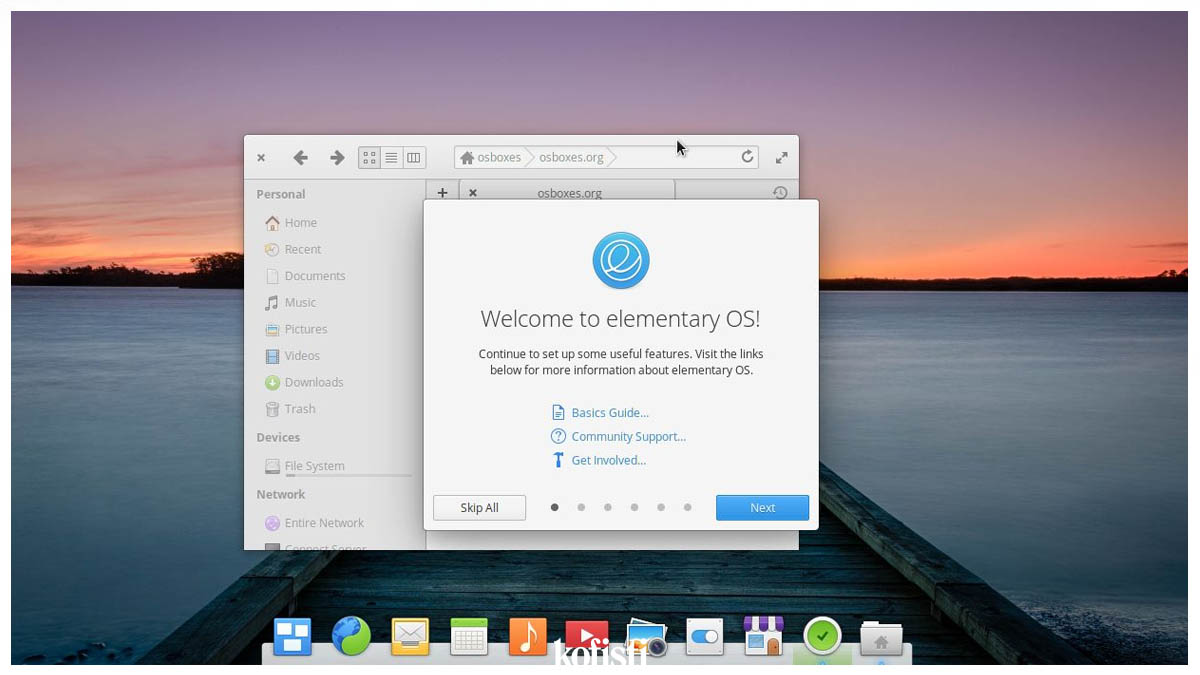The image size is (1200, 675).
Task: Collapse the Network sidebar section
Action: pos(281,494)
